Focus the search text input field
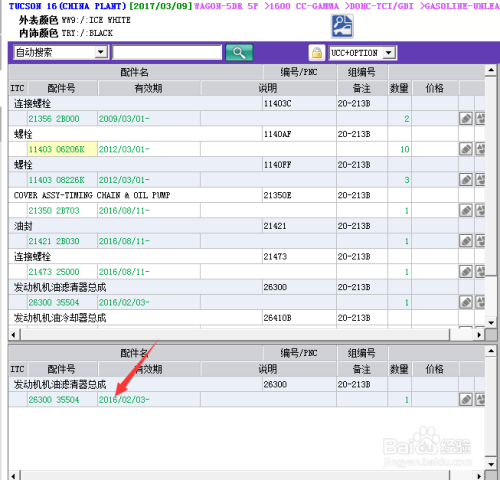The height and width of the screenshot is (480, 500). (x=167, y=52)
